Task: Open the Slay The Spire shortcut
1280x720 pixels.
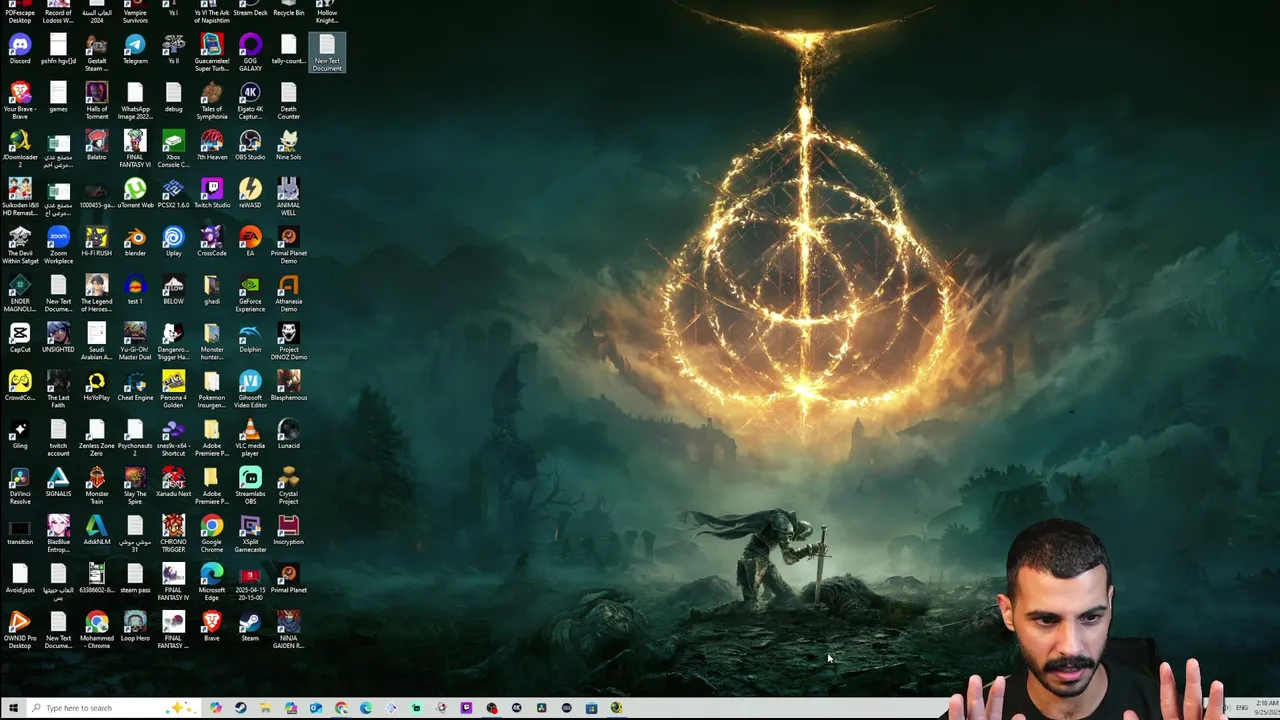Action: (x=135, y=486)
